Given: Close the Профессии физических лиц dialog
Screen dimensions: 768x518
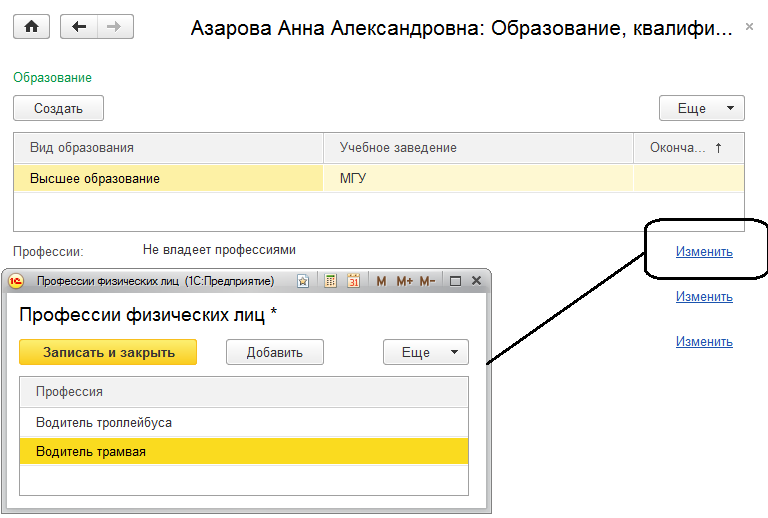Looking at the screenshot, I should tap(477, 282).
